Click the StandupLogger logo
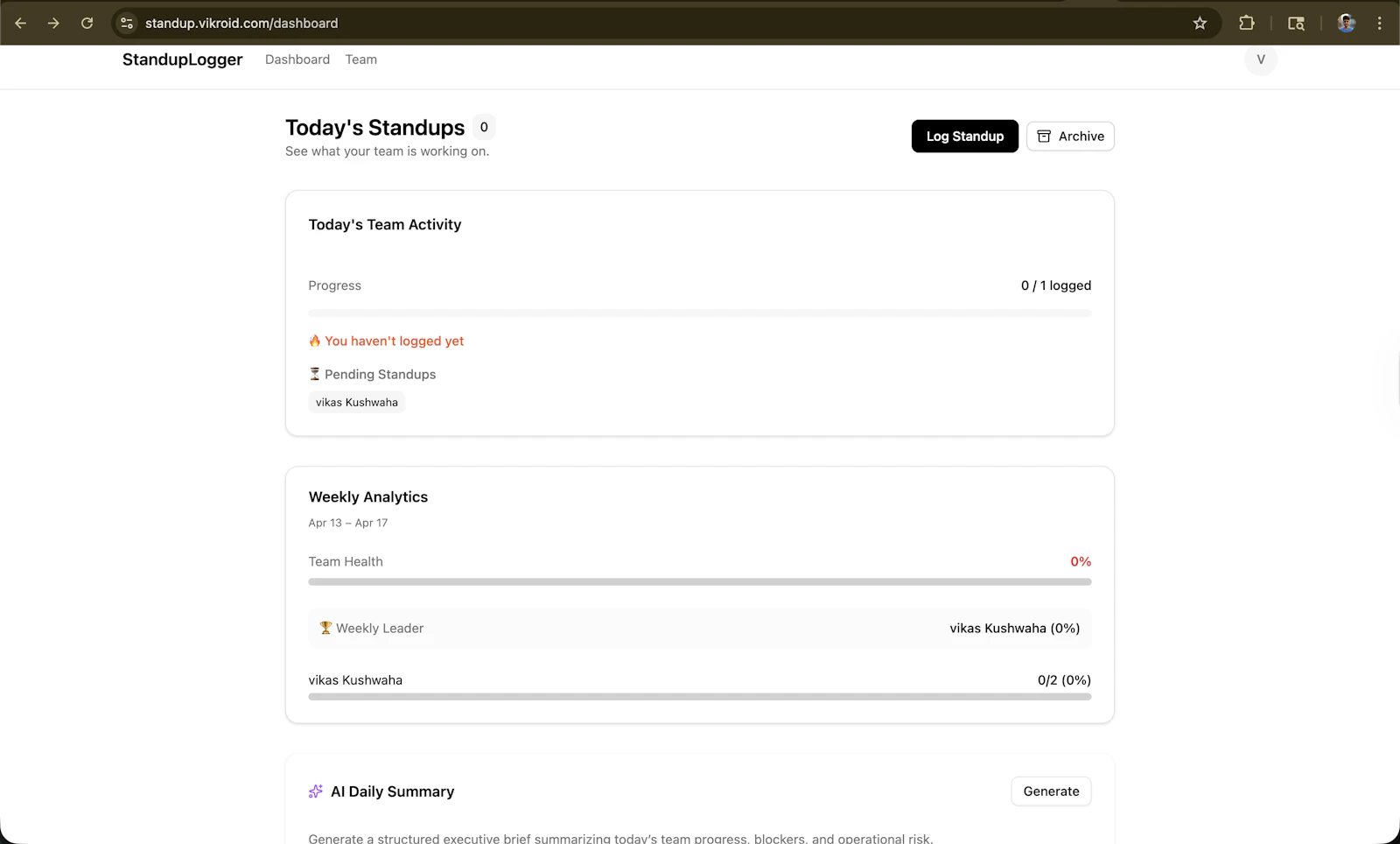 pos(182,60)
